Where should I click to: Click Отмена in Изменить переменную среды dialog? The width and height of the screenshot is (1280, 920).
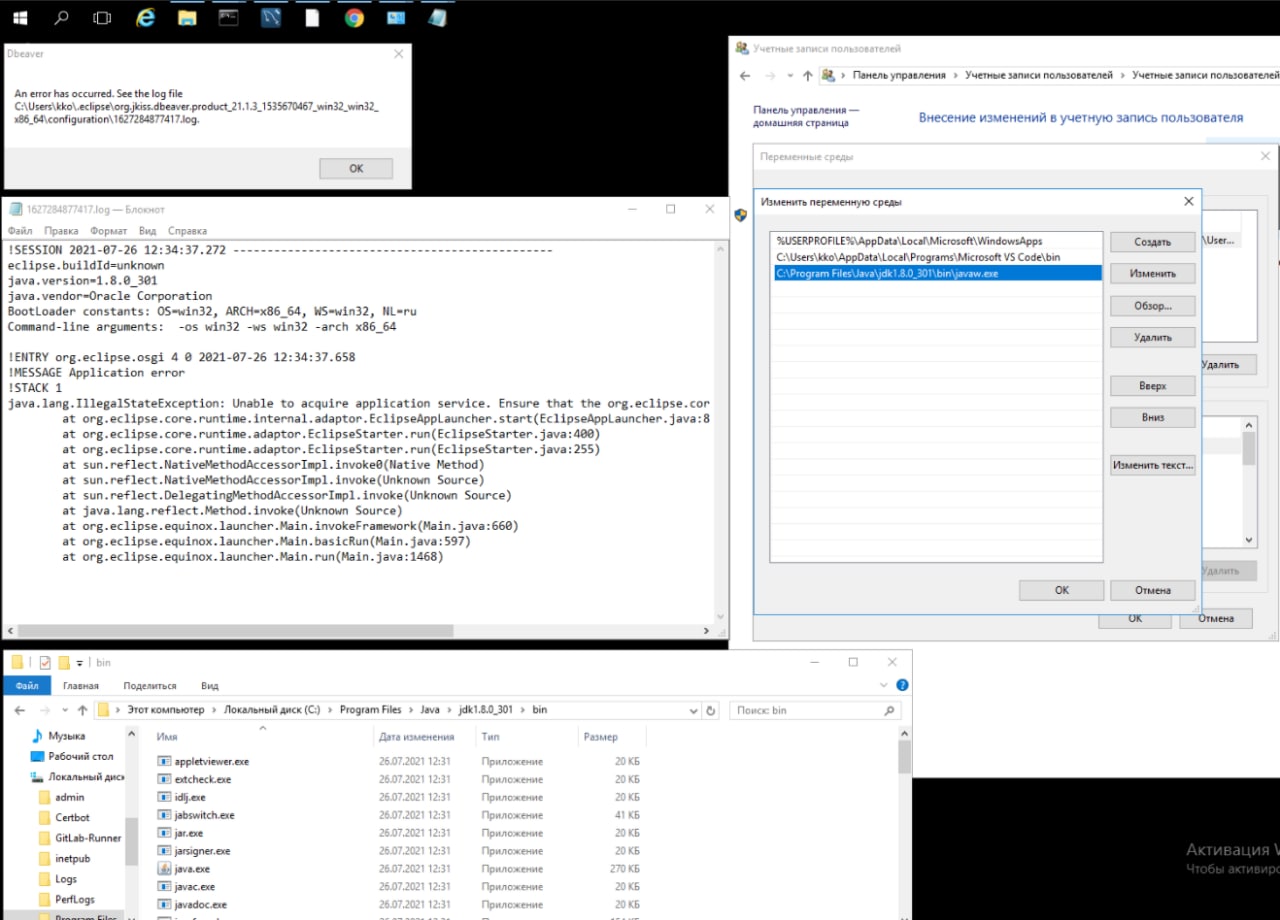1153,590
